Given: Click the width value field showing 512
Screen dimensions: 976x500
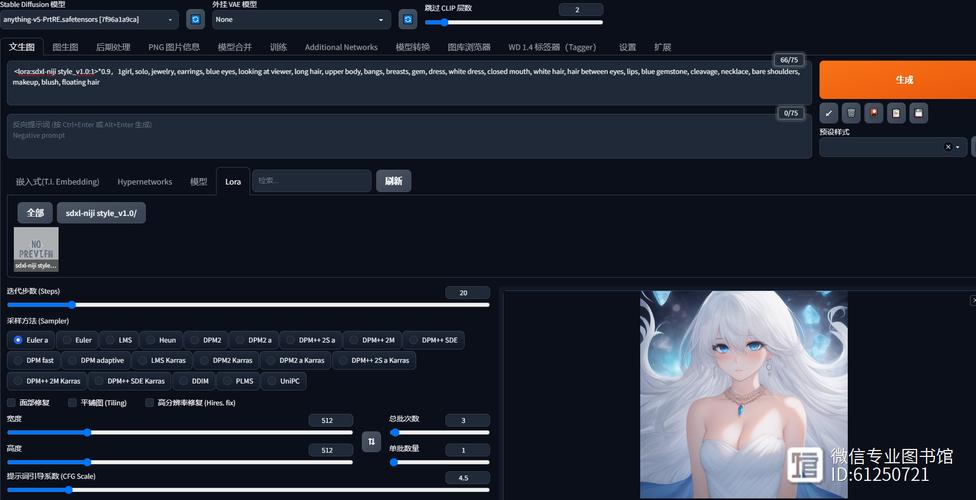Looking at the screenshot, I should coord(331,420).
